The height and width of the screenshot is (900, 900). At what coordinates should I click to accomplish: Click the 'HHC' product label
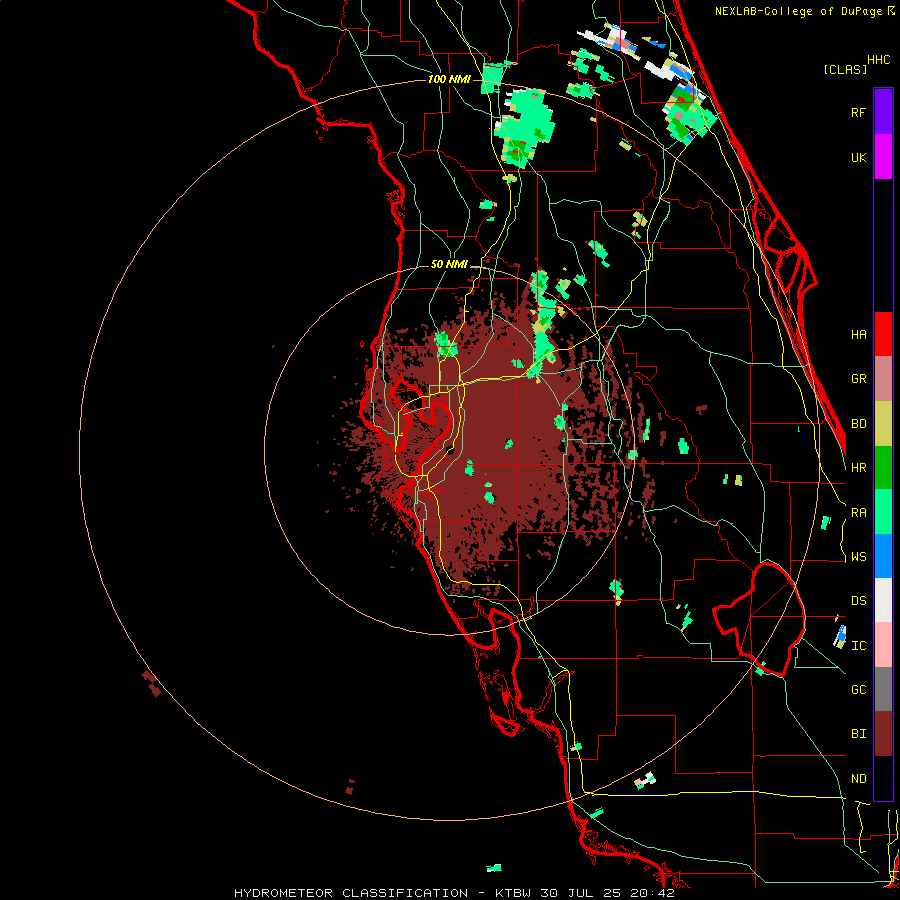tap(878, 60)
